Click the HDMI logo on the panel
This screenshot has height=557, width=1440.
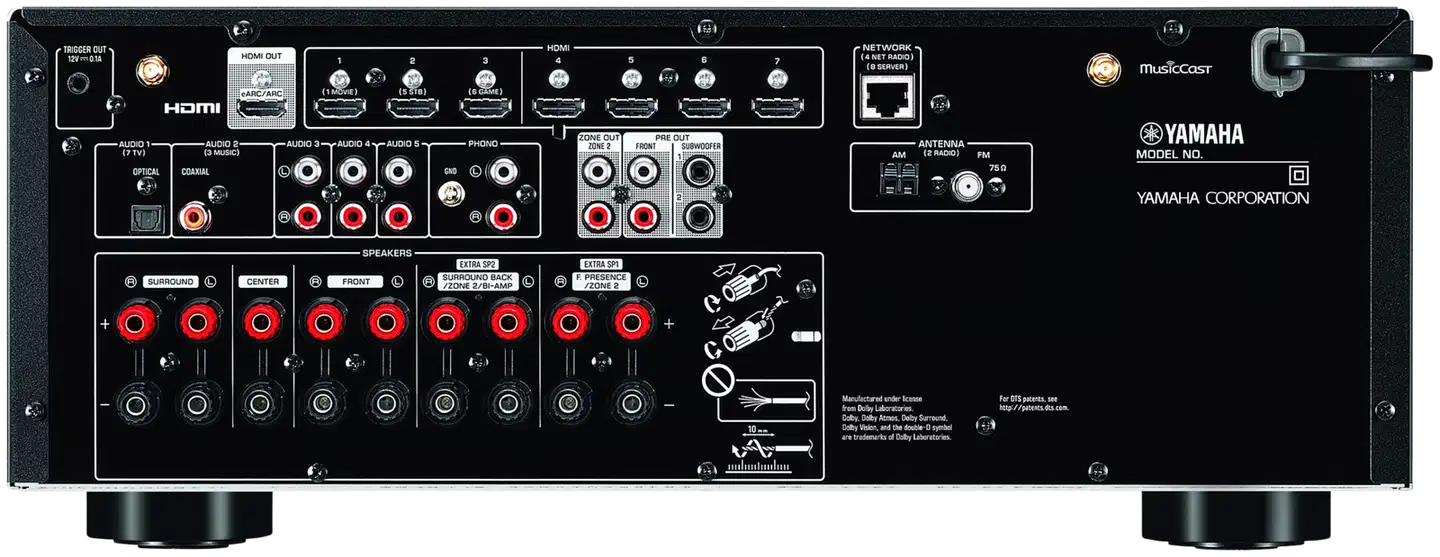coord(192,107)
